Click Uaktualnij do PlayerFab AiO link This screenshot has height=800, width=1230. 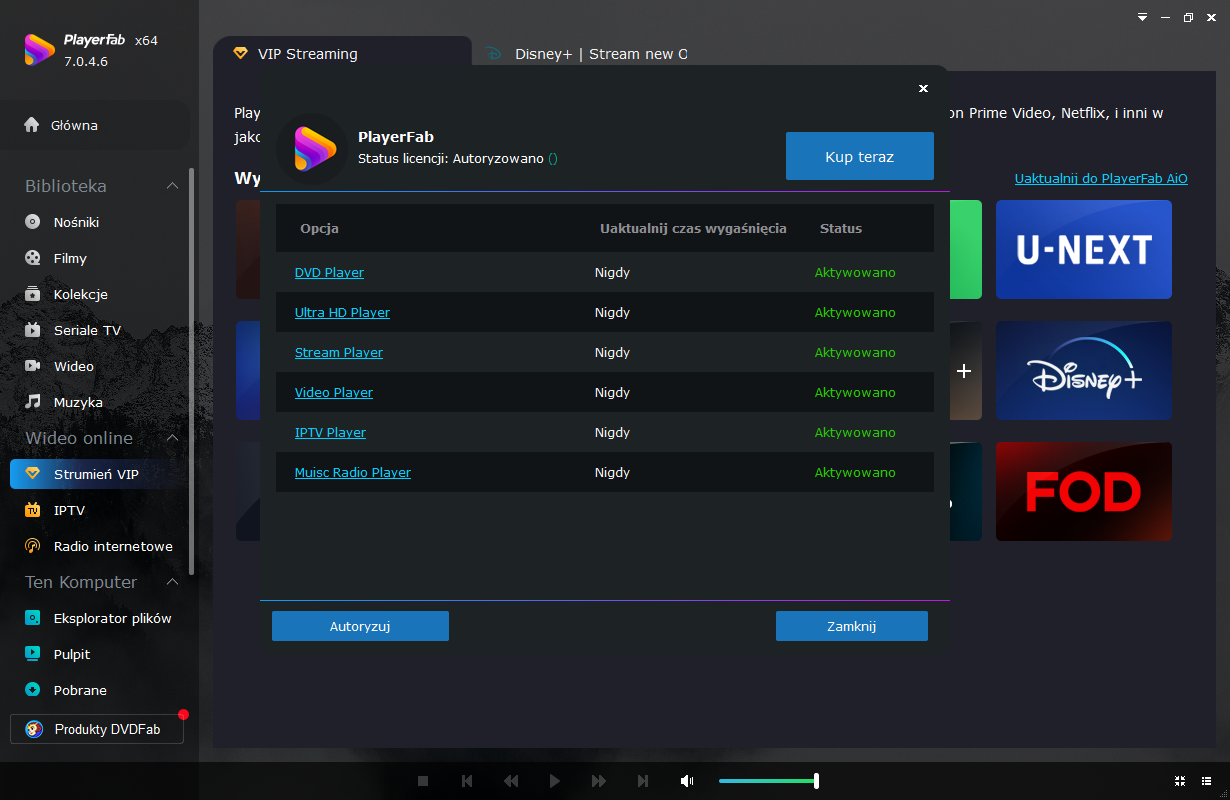pyautogui.click(x=1101, y=178)
